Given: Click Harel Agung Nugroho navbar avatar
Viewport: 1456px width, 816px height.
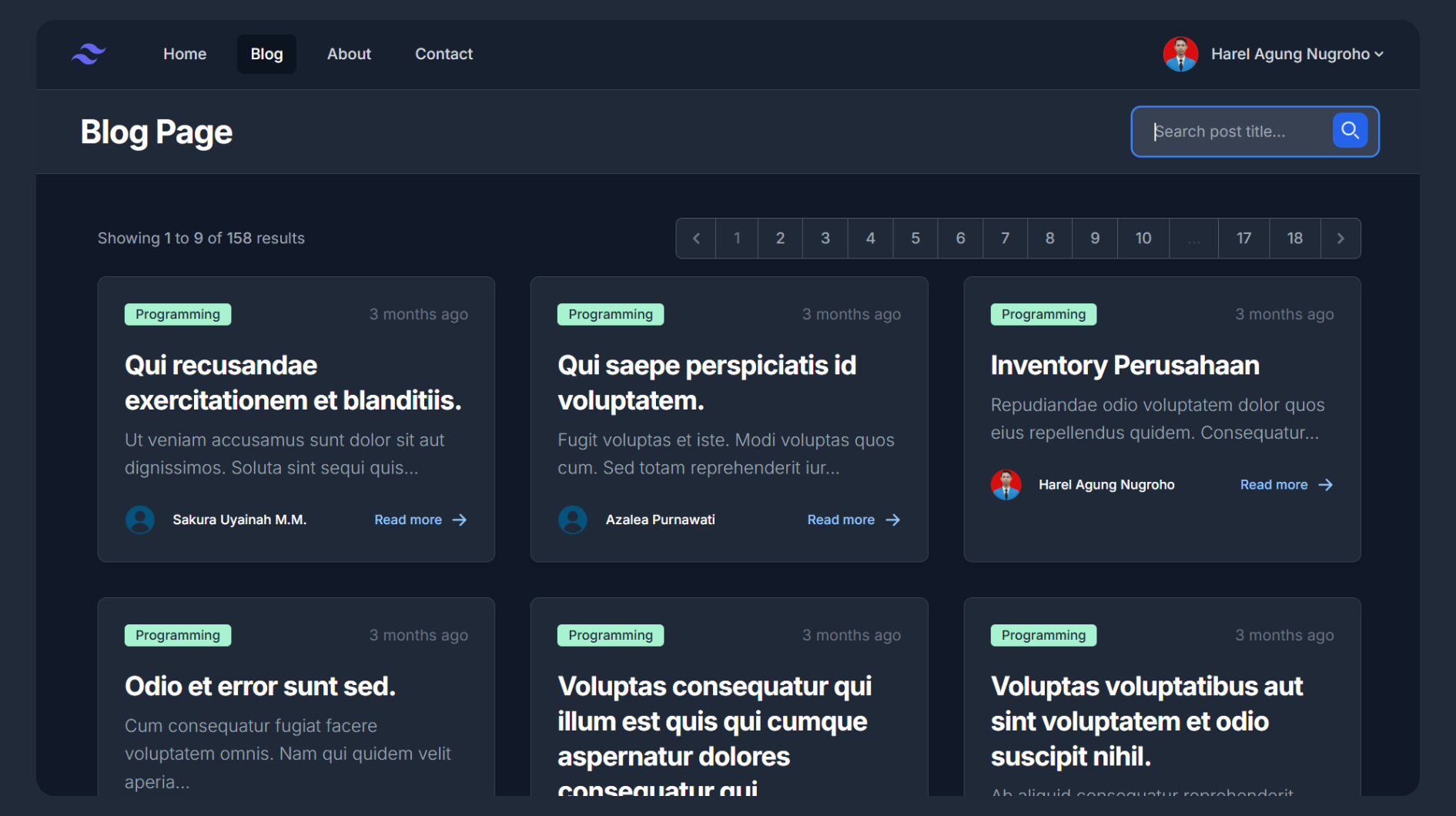Looking at the screenshot, I should pos(1180,54).
